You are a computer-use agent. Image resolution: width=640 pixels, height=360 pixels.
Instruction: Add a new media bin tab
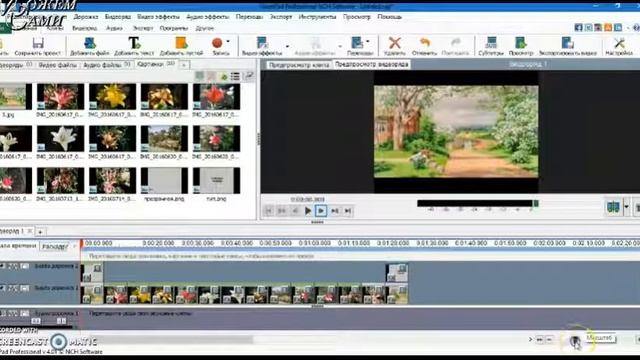click(x=184, y=65)
